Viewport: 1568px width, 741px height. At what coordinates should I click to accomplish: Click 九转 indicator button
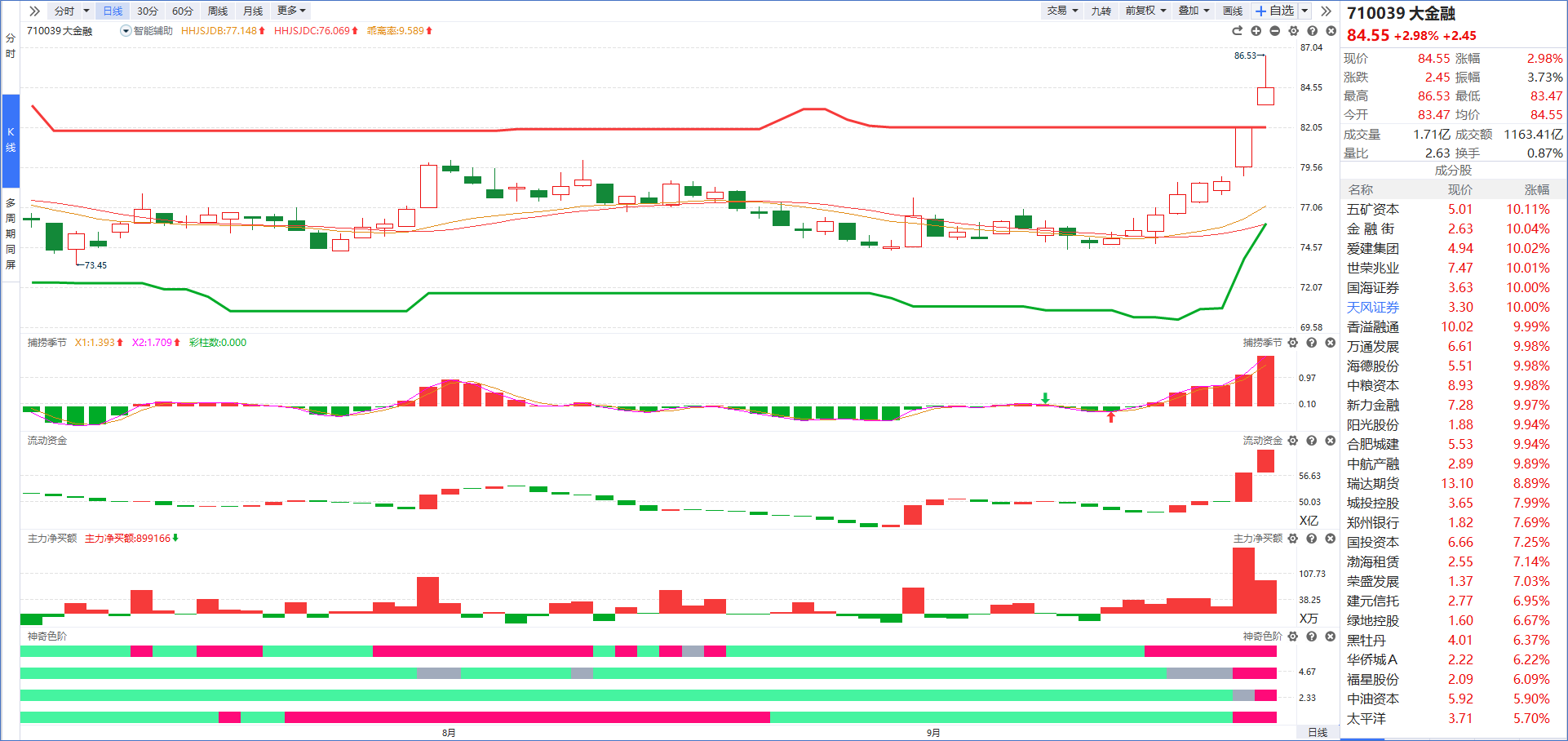(x=1101, y=11)
